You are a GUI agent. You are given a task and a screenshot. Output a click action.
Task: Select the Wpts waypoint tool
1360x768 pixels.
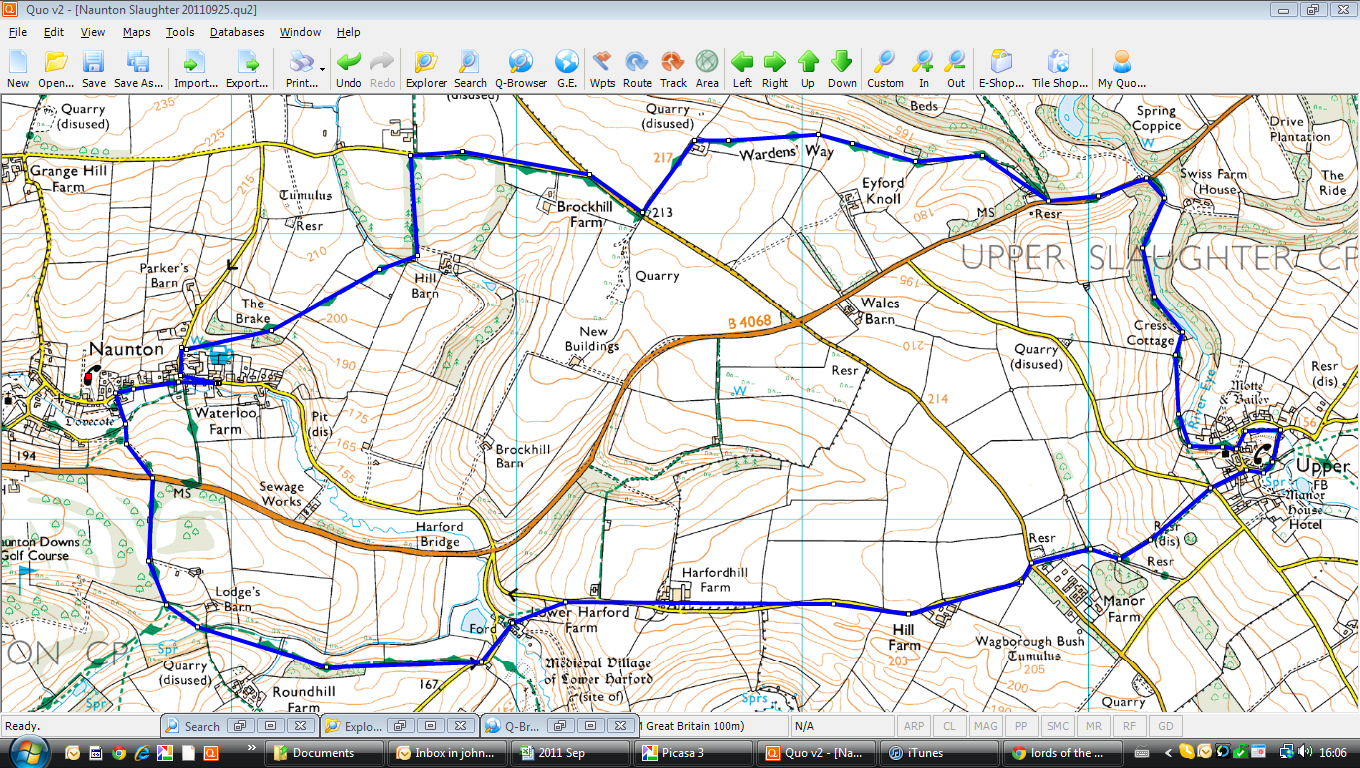pos(602,68)
